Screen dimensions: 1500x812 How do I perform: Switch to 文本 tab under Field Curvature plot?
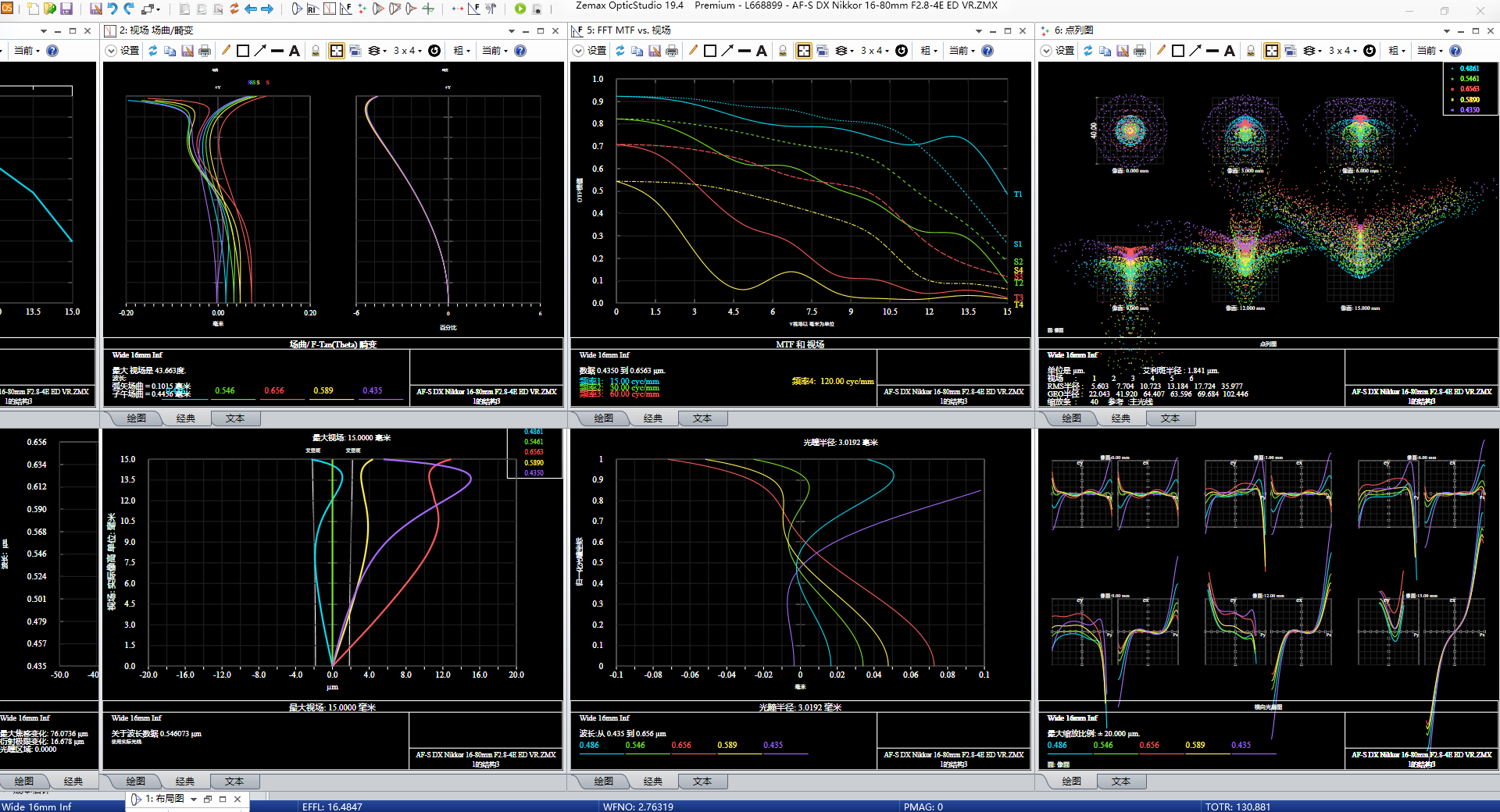(234, 418)
